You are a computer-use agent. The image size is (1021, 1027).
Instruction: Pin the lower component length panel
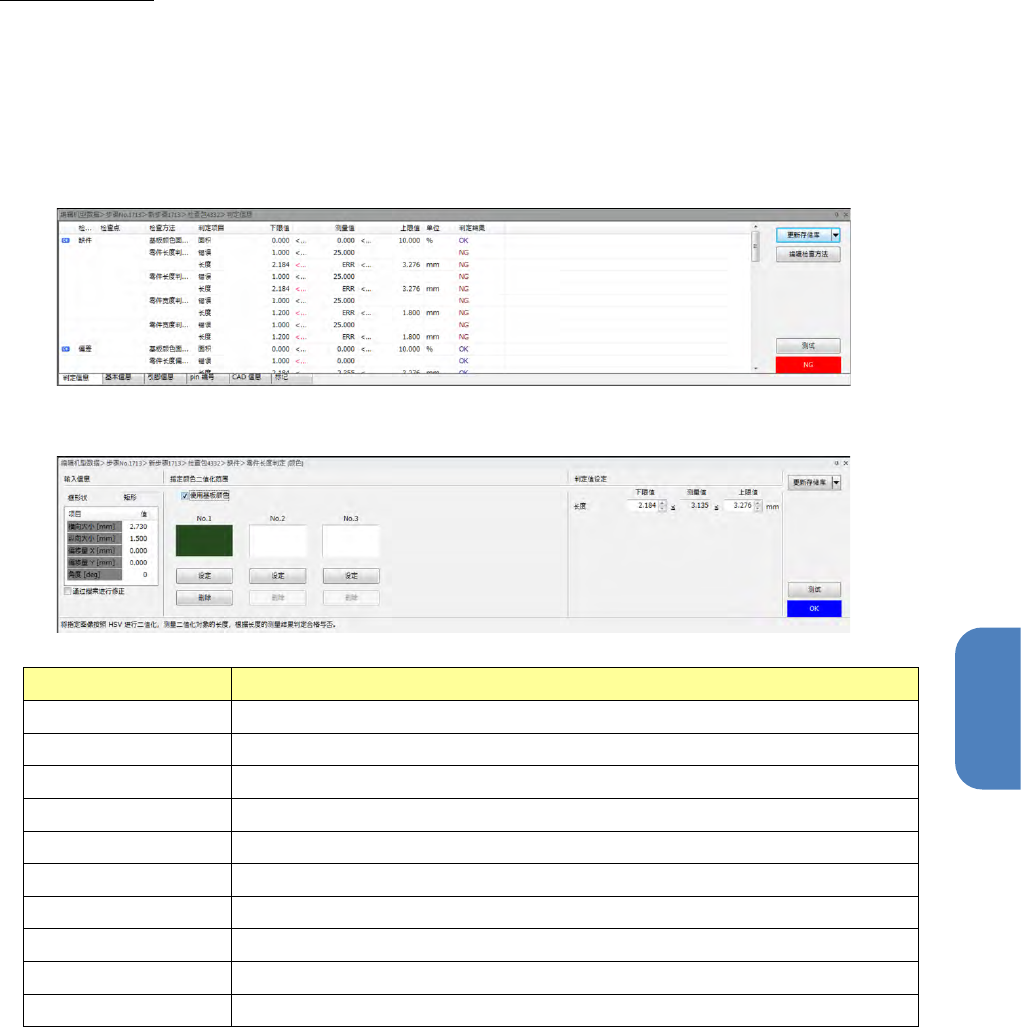836,463
